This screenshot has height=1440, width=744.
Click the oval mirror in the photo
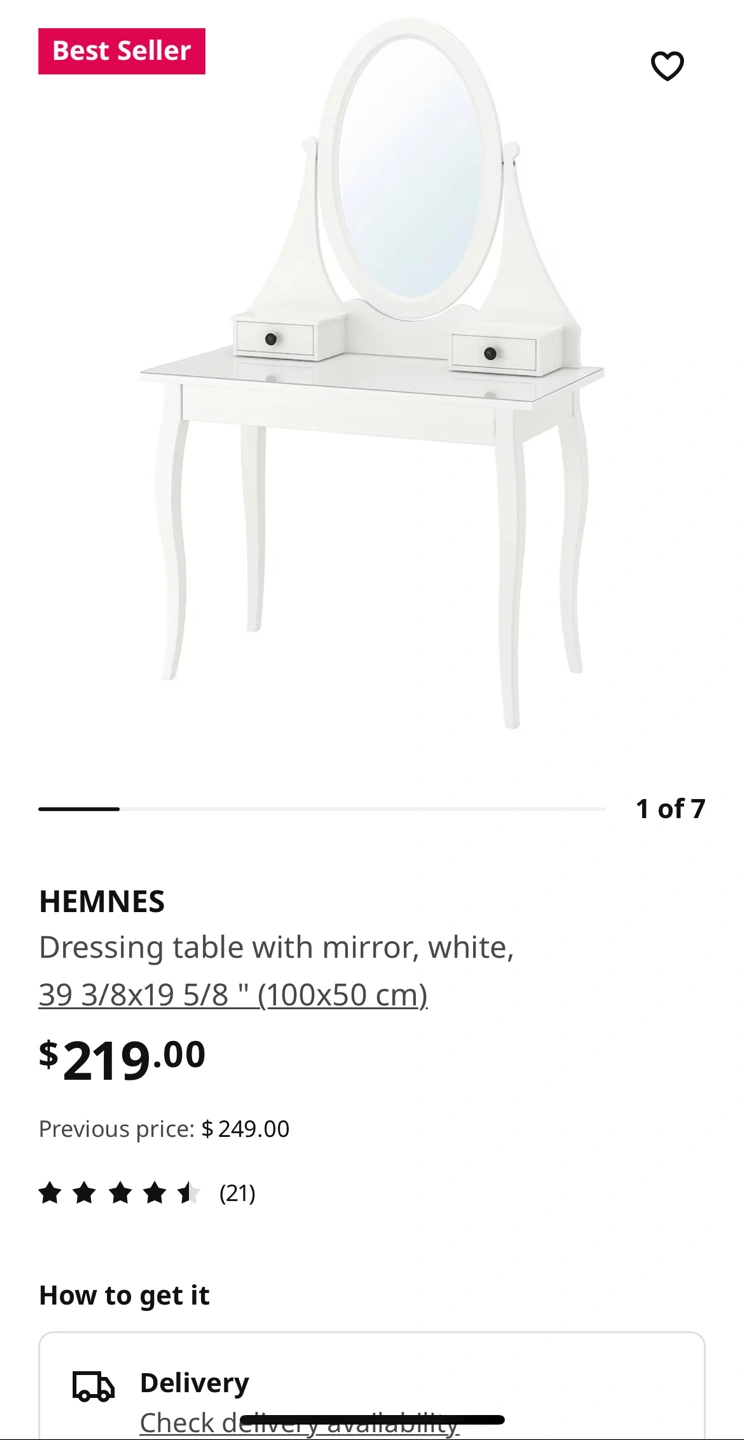pos(409,166)
